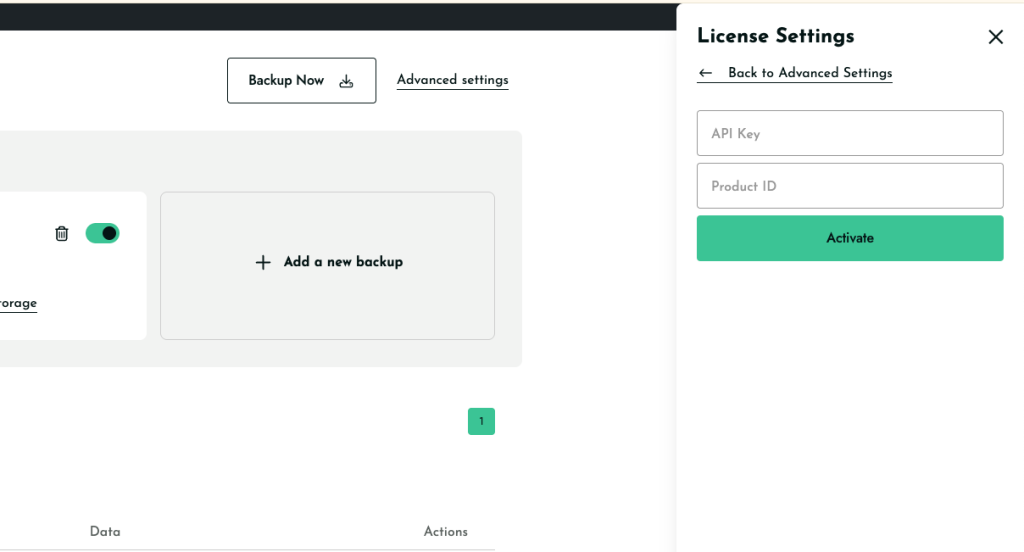Go Back to Advanced Settings
Image resolution: width=1024 pixels, height=552 pixels.
[795, 73]
